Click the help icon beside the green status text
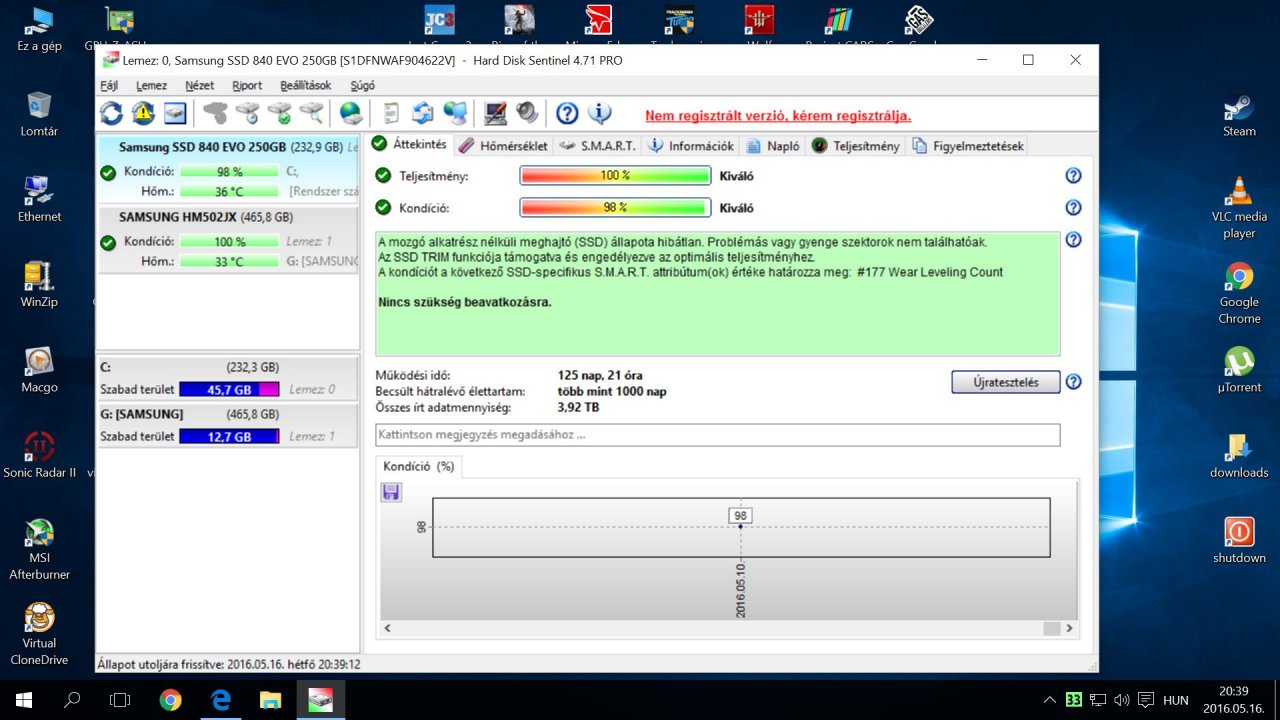 1073,240
